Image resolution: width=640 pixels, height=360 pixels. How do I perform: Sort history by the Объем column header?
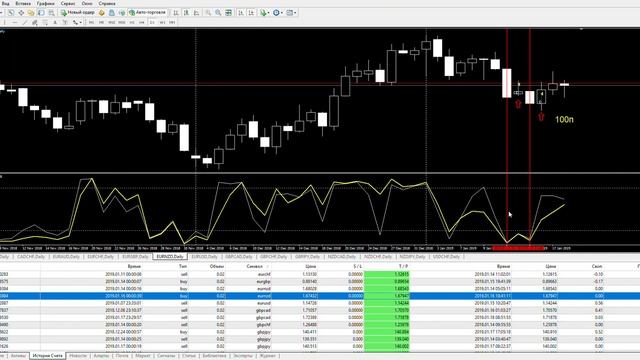pos(217,266)
